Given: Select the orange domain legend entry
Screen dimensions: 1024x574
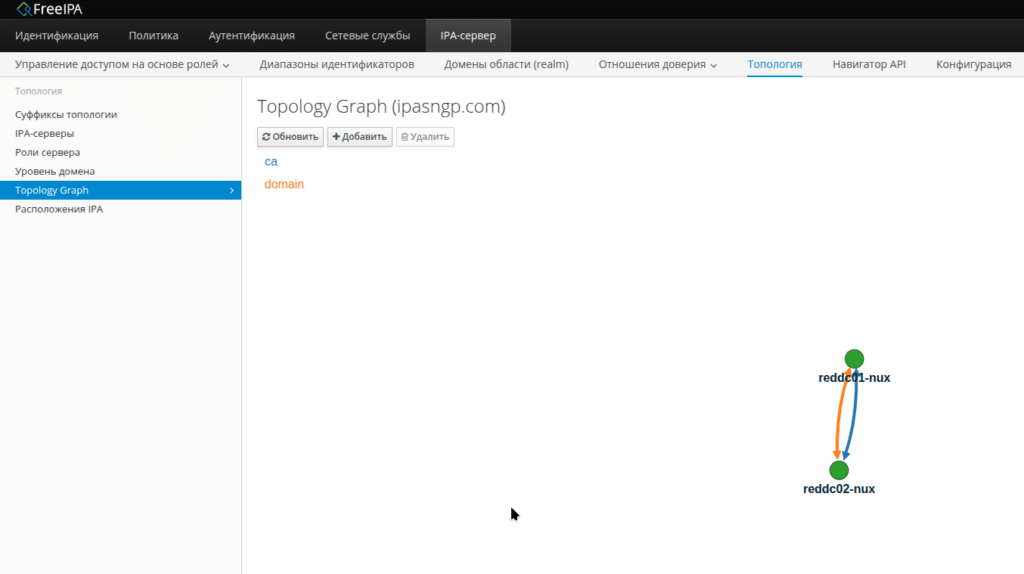Looking at the screenshot, I should [x=284, y=184].
